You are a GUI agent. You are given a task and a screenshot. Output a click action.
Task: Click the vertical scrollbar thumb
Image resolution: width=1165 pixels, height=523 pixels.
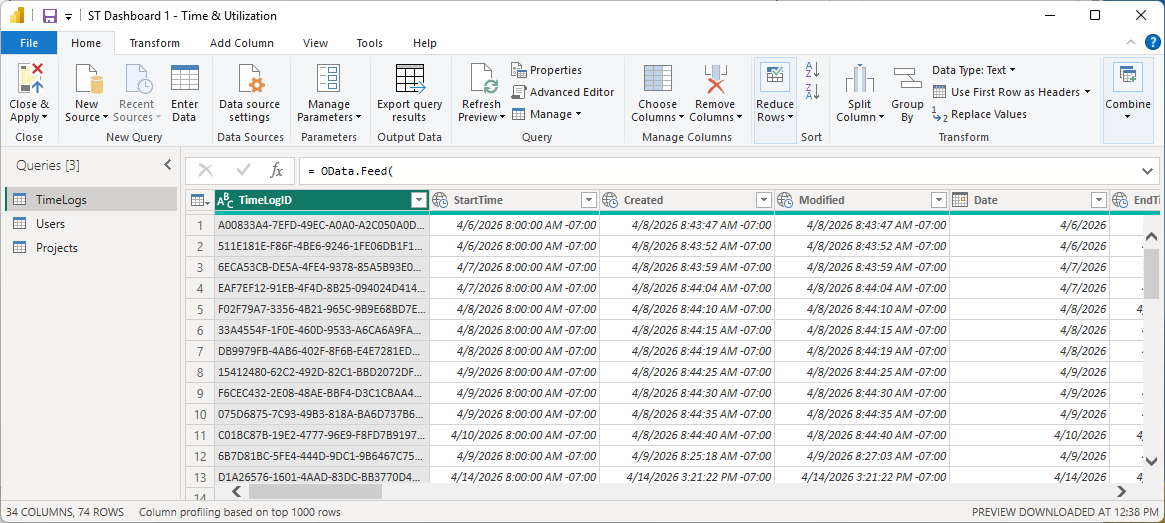coord(1151,273)
